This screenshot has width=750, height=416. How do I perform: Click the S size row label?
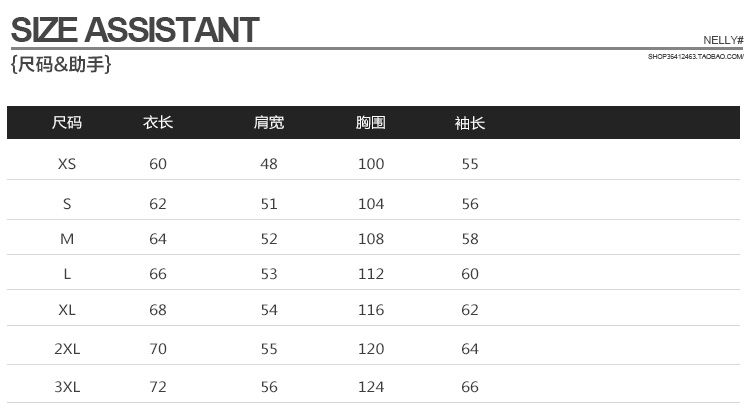67,204
